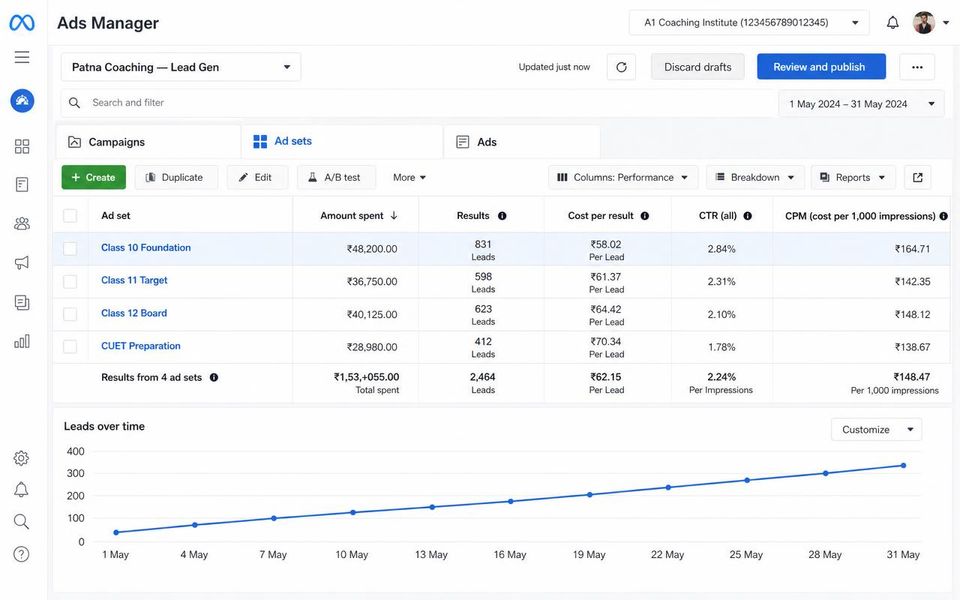Open the three-dot more options button
960x600 pixels.
pyautogui.click(x=917, y=67)
